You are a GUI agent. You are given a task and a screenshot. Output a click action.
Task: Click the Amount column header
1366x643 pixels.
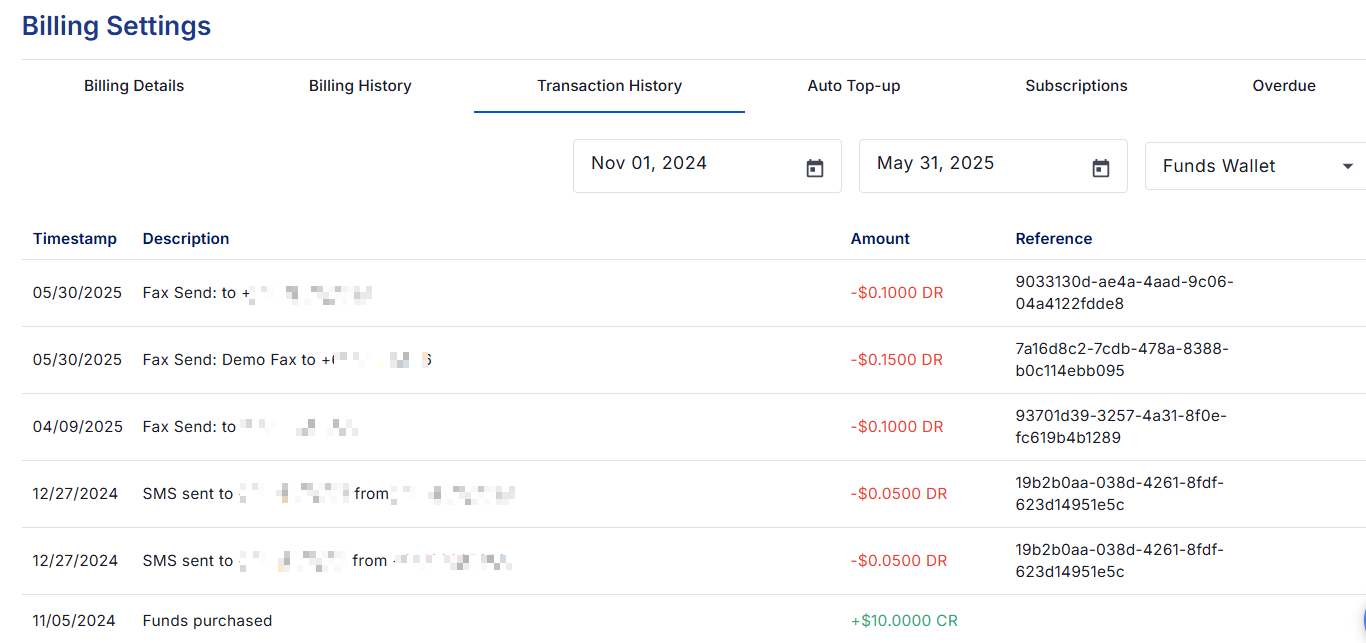[880, 239]
